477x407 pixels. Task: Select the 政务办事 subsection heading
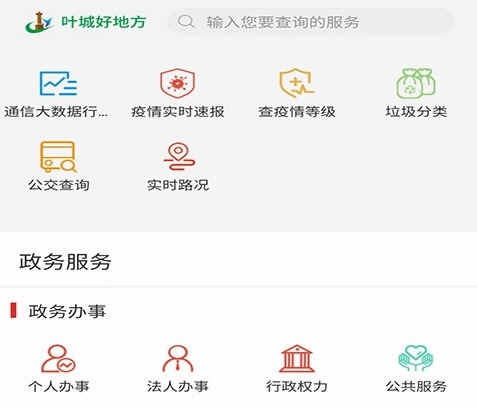pos(67,311)
